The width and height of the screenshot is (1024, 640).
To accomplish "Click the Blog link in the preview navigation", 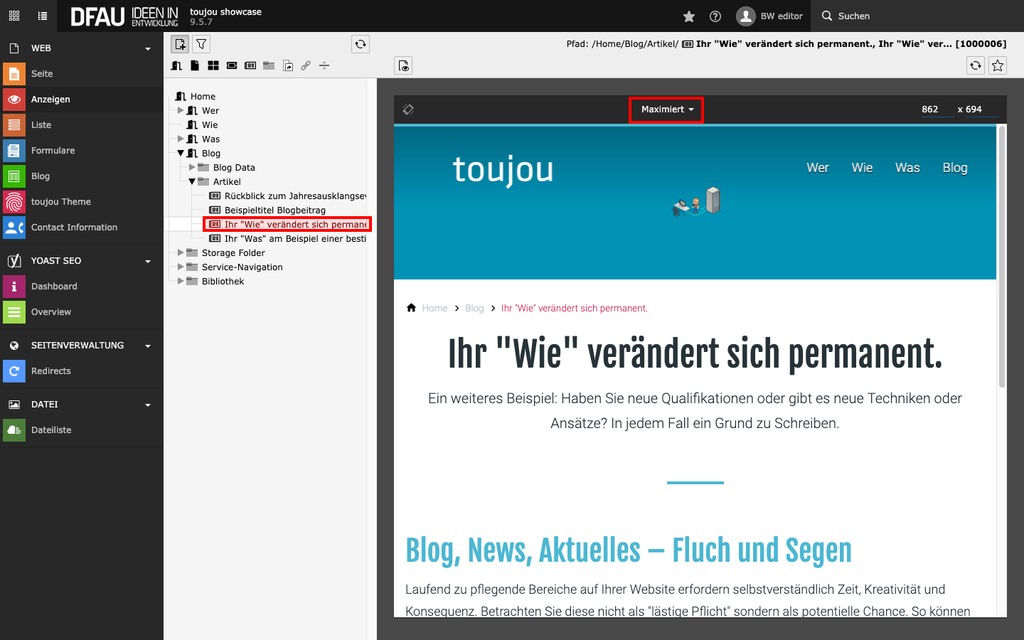I will pos(954,168).
